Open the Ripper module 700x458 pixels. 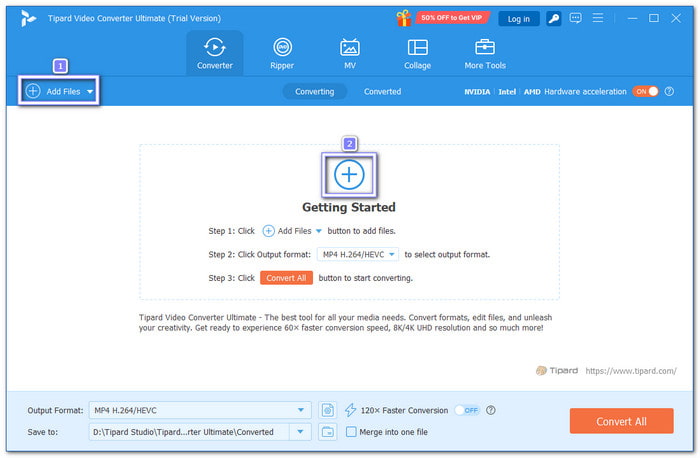(x=283, y=53)
